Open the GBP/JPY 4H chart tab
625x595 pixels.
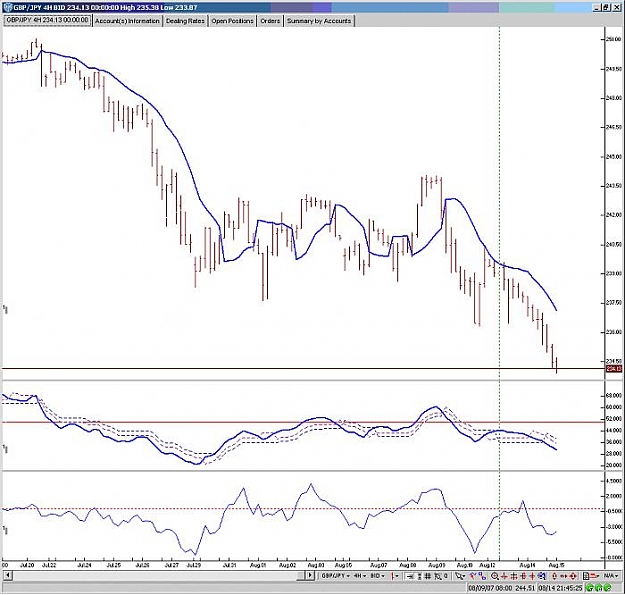coord(47,20)
